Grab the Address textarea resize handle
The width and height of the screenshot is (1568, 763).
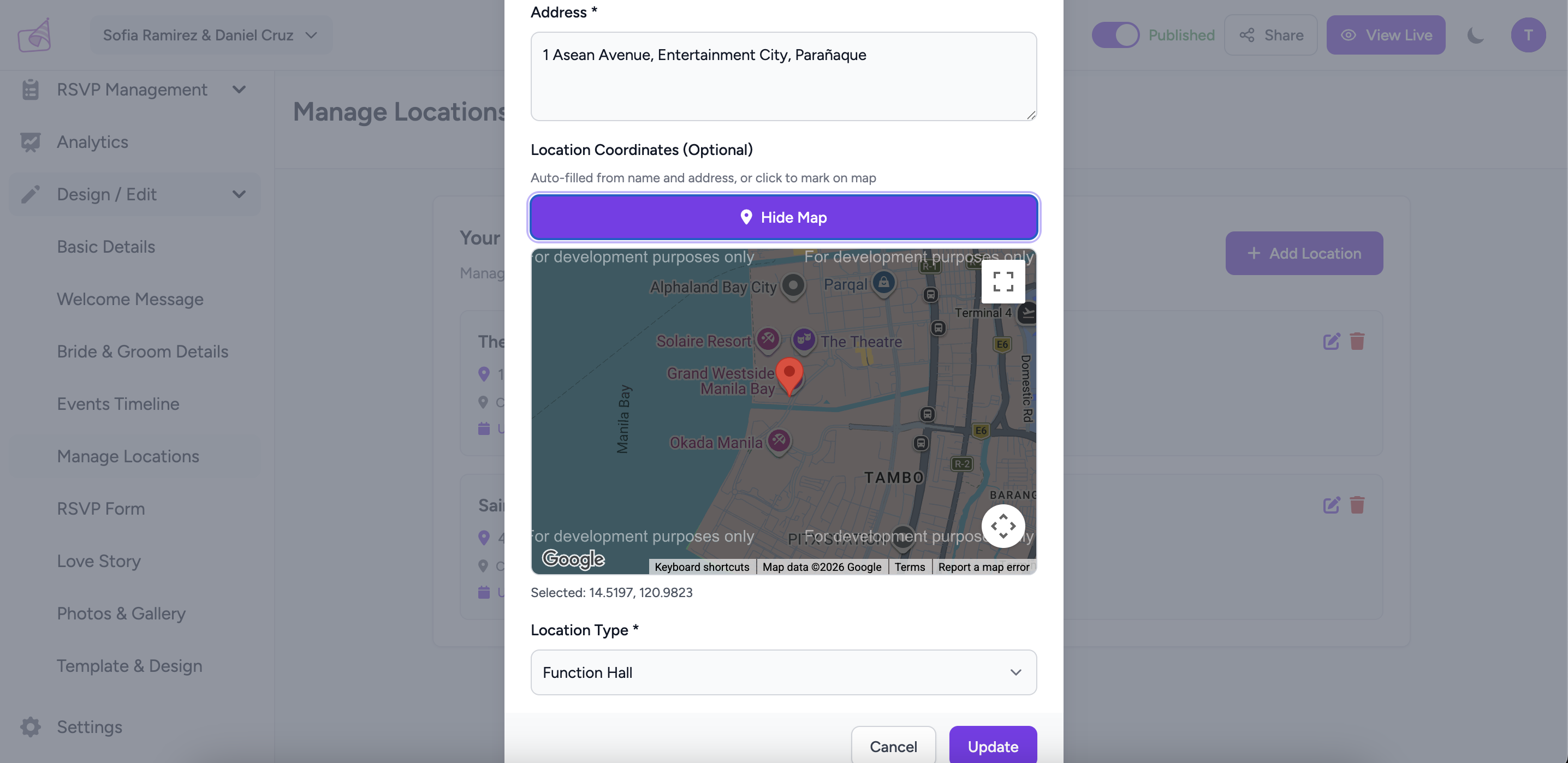[x=1031, y=115]
